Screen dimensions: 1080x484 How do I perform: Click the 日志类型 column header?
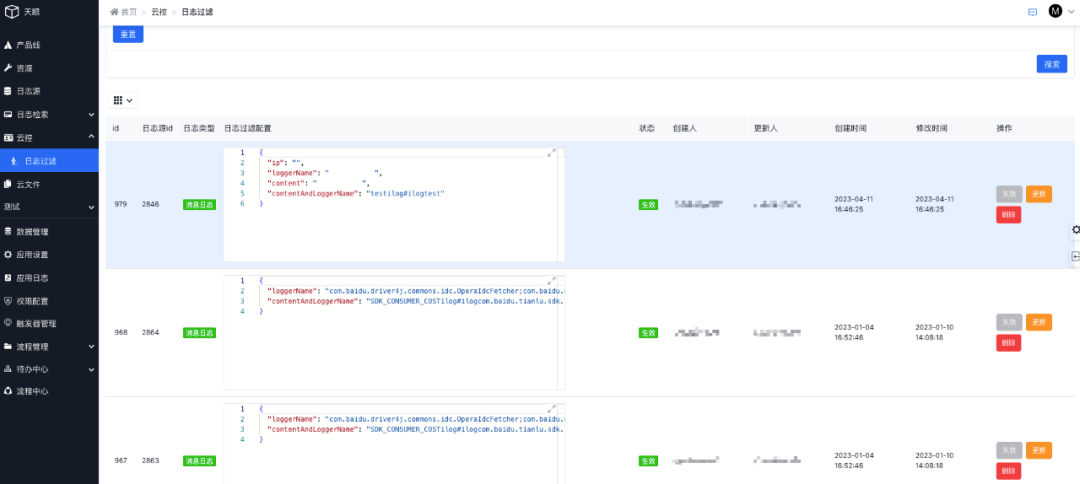(199, 129)
